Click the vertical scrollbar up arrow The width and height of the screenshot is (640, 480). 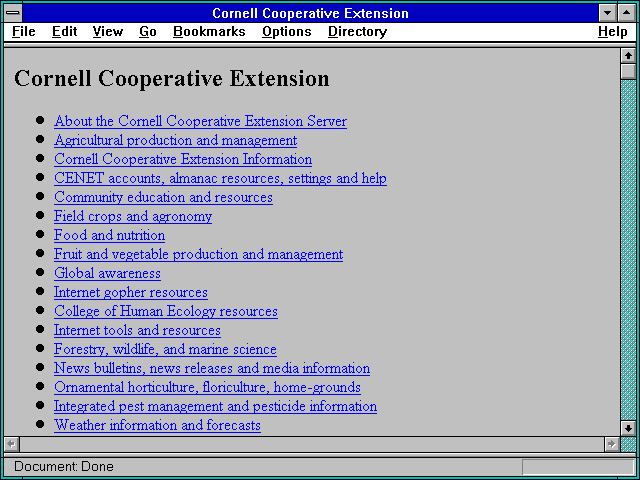pos(628,56)
